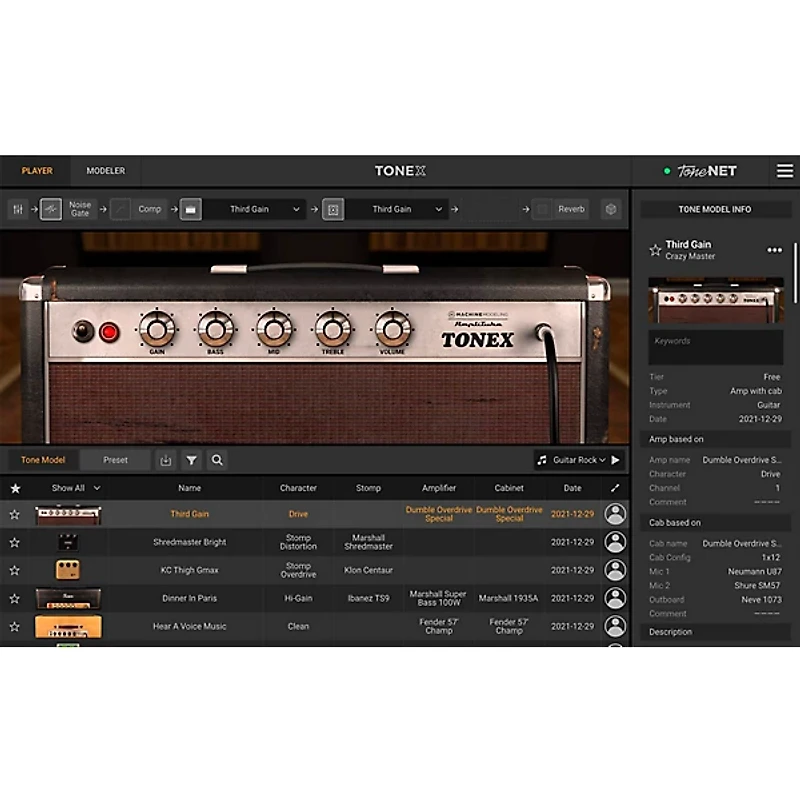This screenshot has width=800, height=800.
Task: Click the Dinner In Paris amp thumbnail
Action: click(x=68, y=598)
